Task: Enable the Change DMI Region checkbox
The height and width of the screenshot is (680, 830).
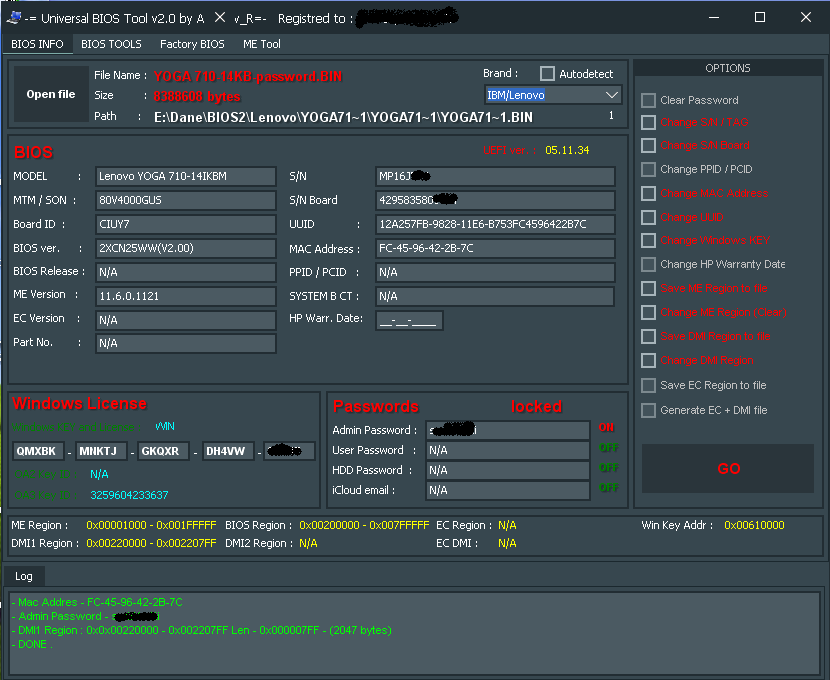Action: coord(648,360)
